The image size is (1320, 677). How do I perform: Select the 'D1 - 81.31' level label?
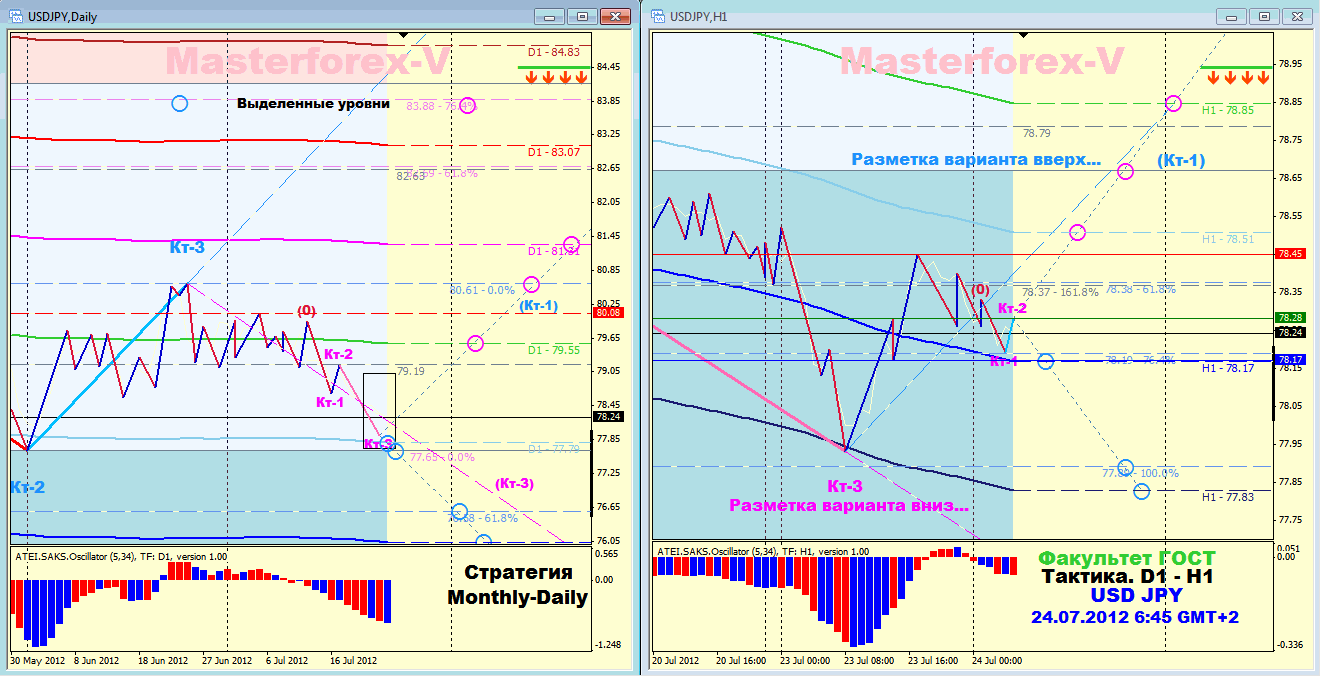click(x=553, y=251)
